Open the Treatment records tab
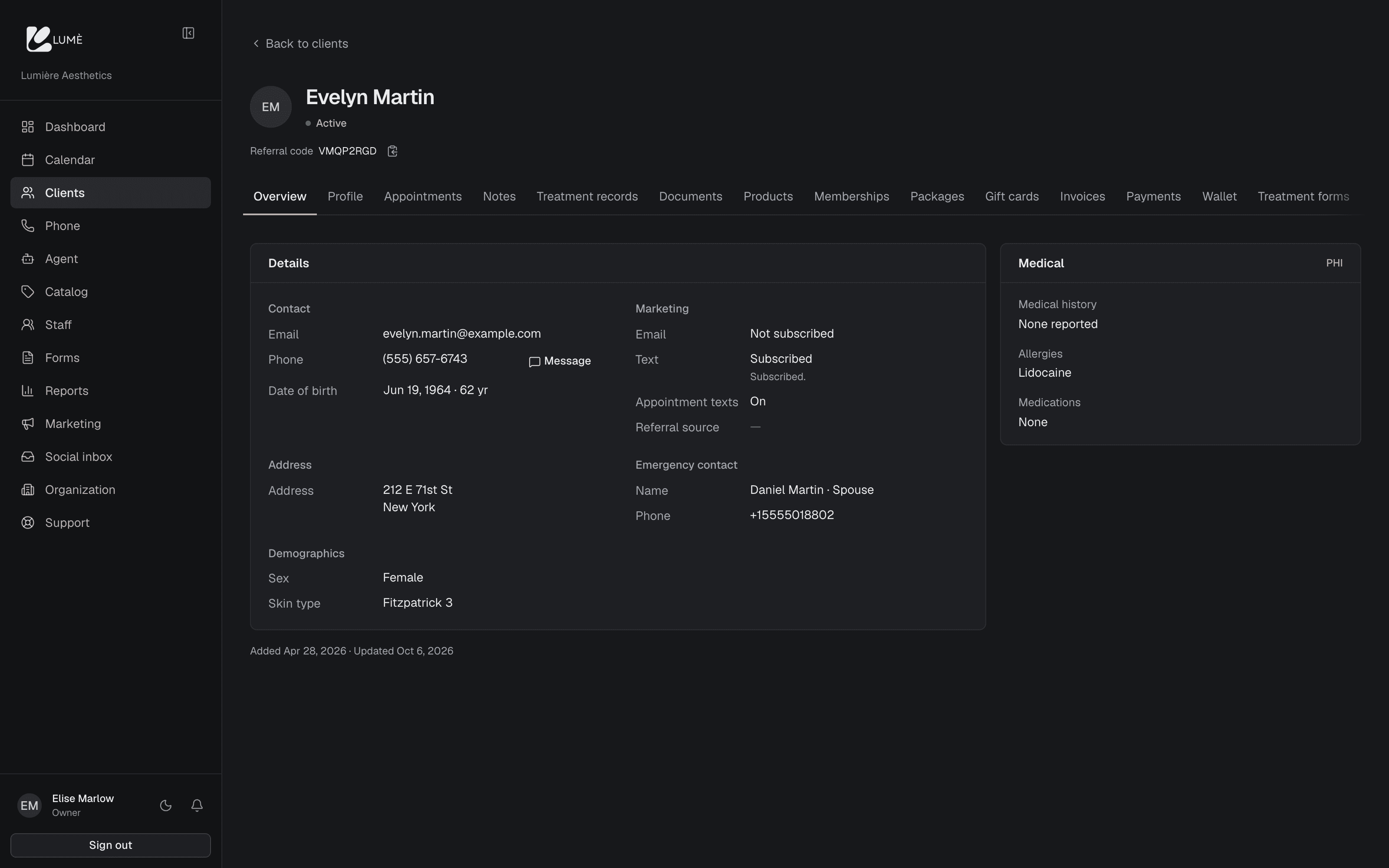This screenshot has height=868, width=1389. (x=587, y=196)
